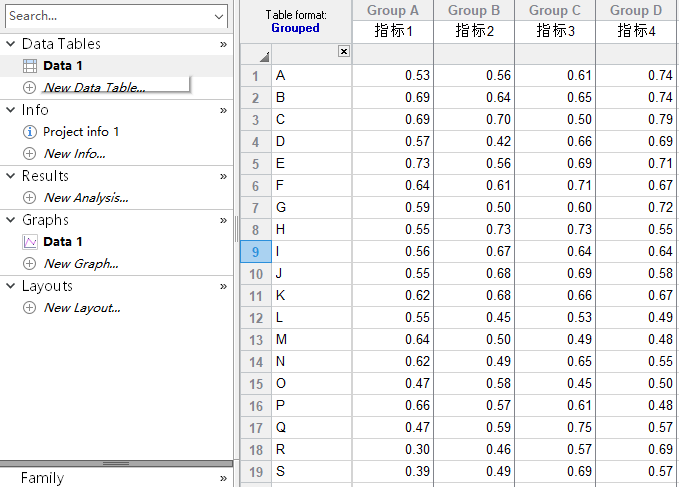Expand the Graphs section double-arrow menu
679x487 pixels.
223,220
